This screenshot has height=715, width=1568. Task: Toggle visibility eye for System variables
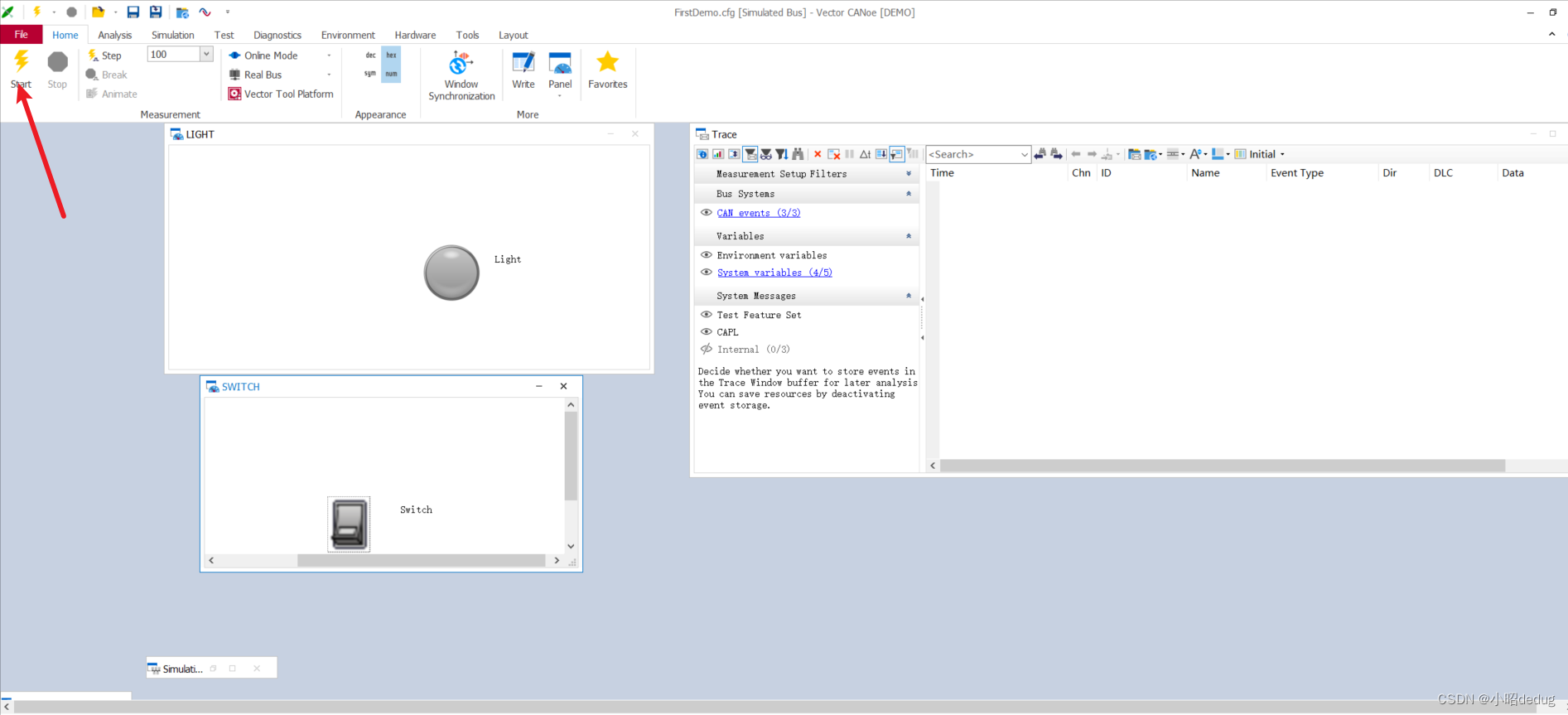click(x=707, y=273)
